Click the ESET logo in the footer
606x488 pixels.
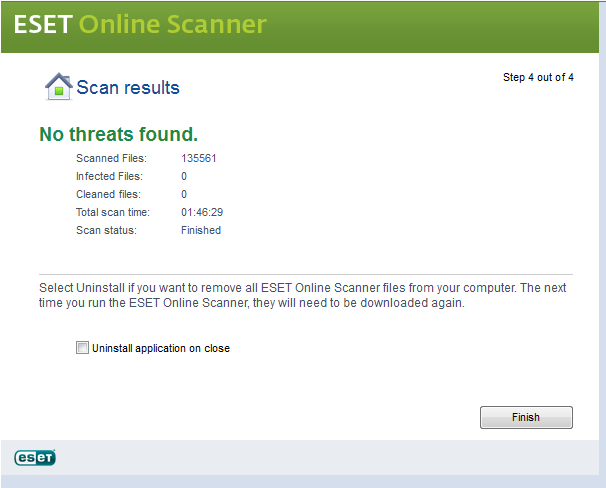(35, 458)
